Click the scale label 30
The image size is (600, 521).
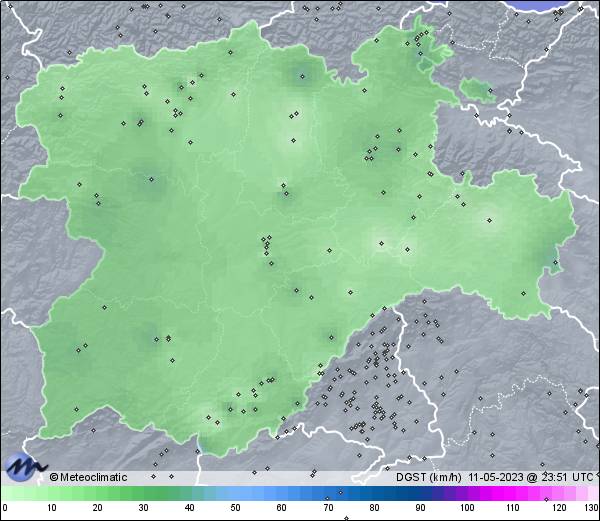[143, 508]
